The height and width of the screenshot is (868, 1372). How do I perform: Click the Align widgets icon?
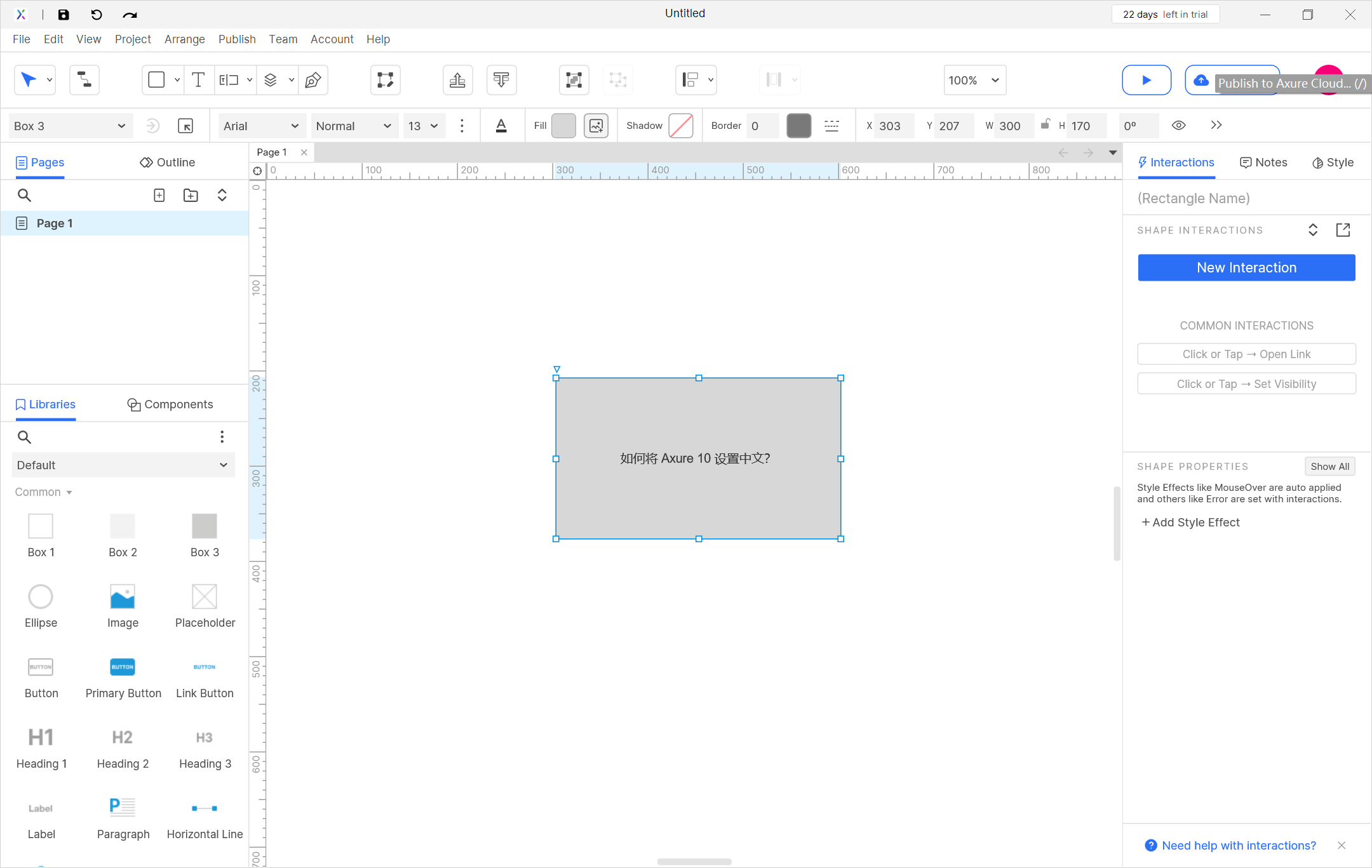point(690,80)
